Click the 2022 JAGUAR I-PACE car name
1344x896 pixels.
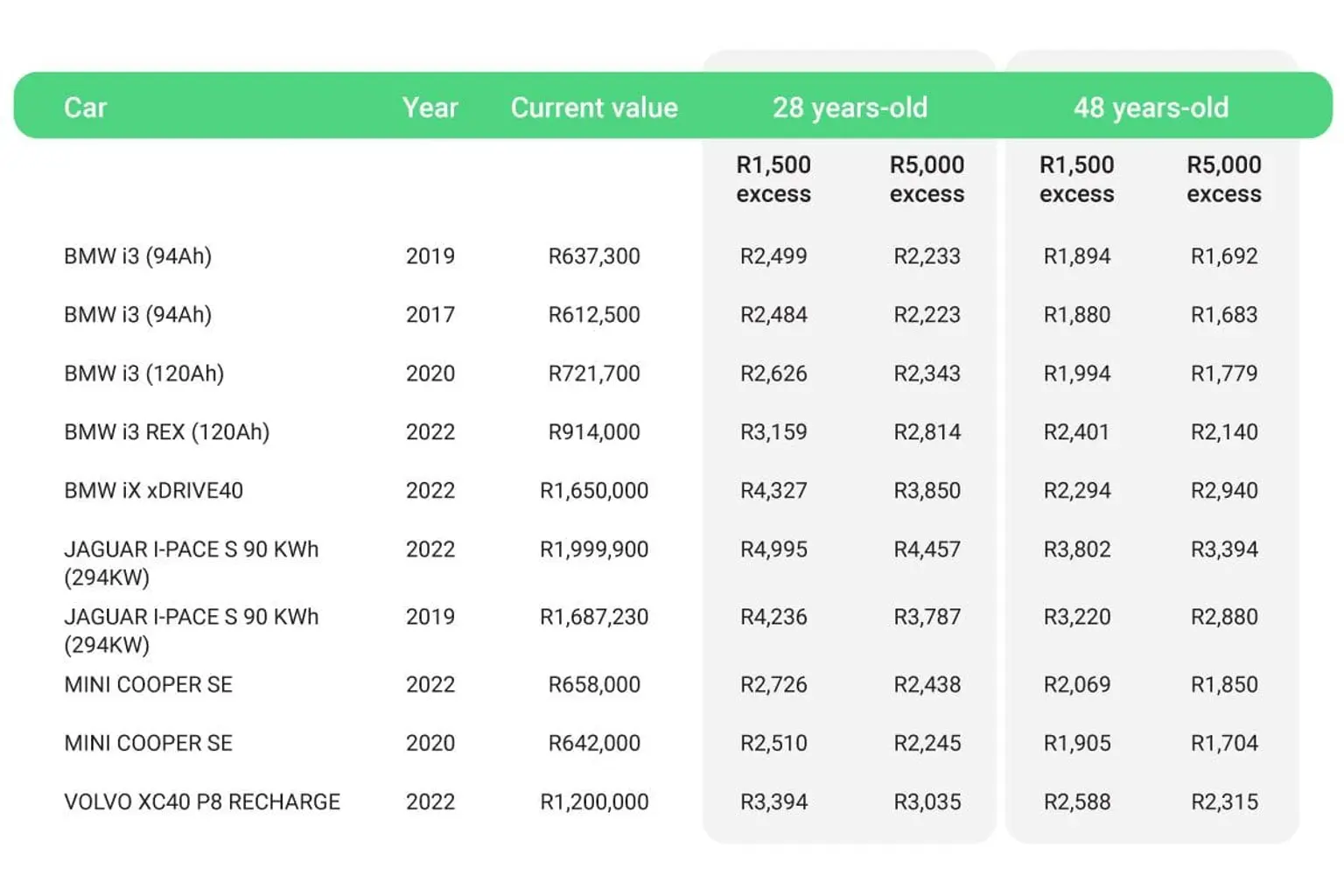coord(191,563)
